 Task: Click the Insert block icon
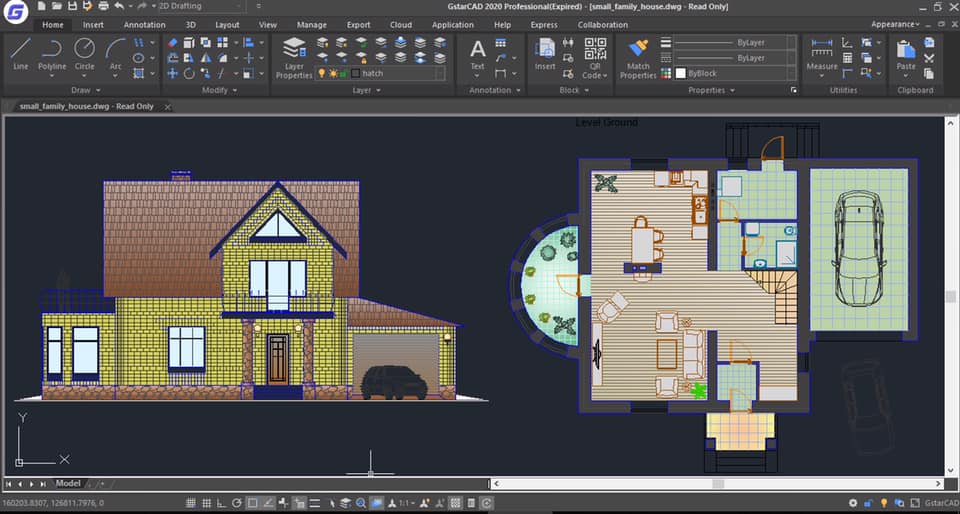(545, 54)
